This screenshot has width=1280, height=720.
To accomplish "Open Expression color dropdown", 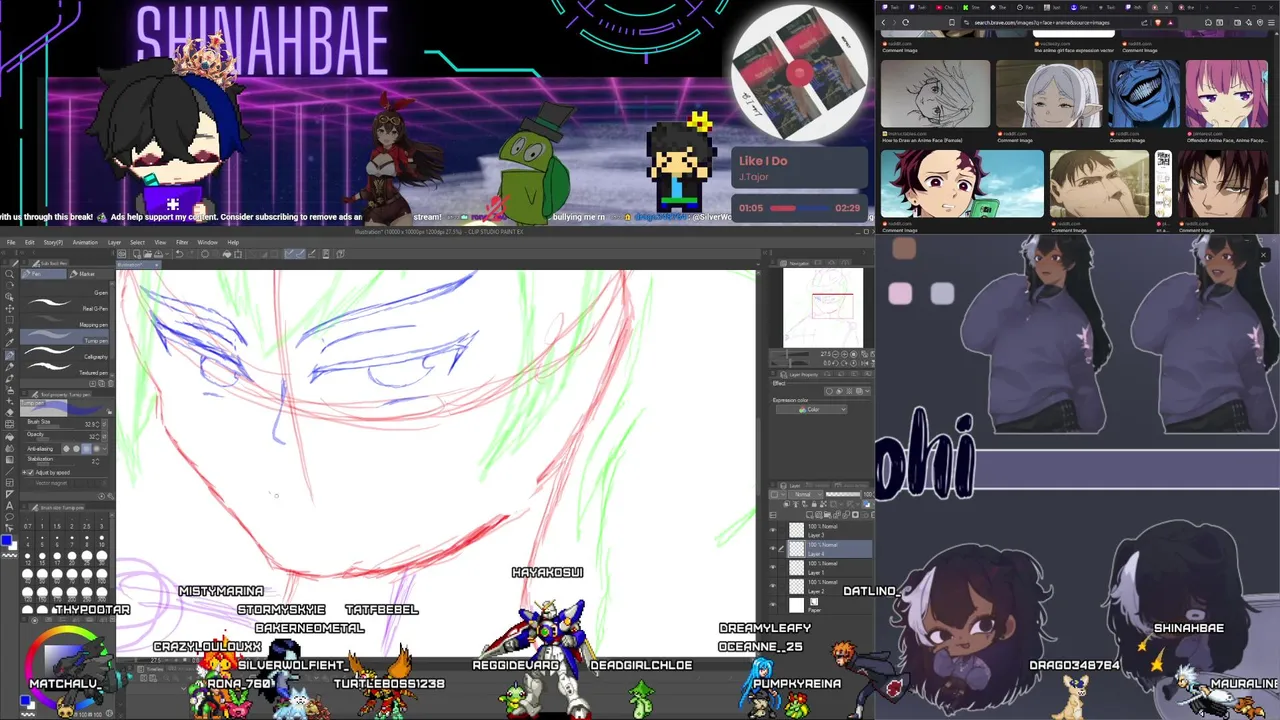I will pos(812,410).
